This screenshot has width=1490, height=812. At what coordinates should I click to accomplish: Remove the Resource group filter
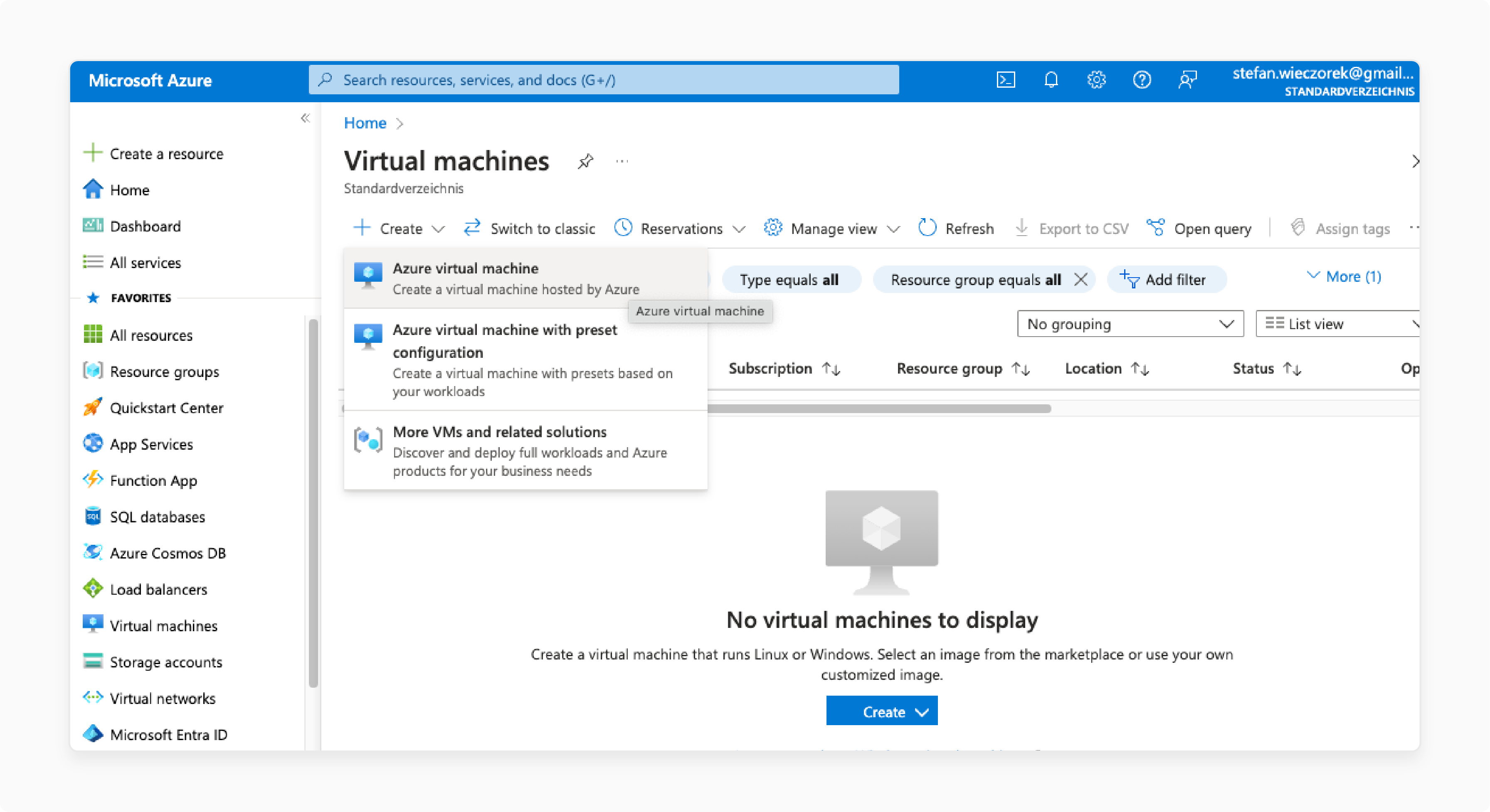[1080, 280]
